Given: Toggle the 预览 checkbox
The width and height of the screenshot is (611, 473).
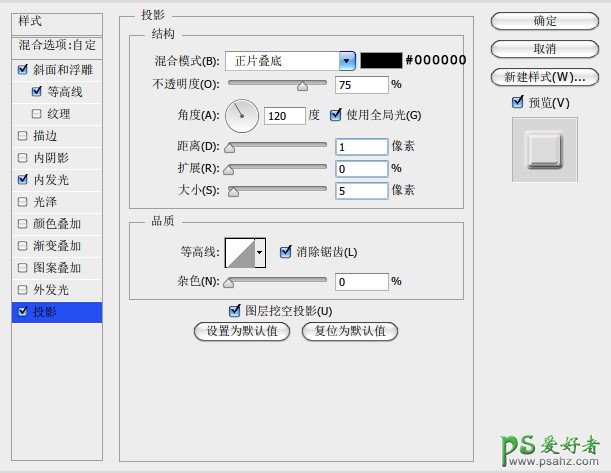Looking at the screenshot, I should click(517, 103).
